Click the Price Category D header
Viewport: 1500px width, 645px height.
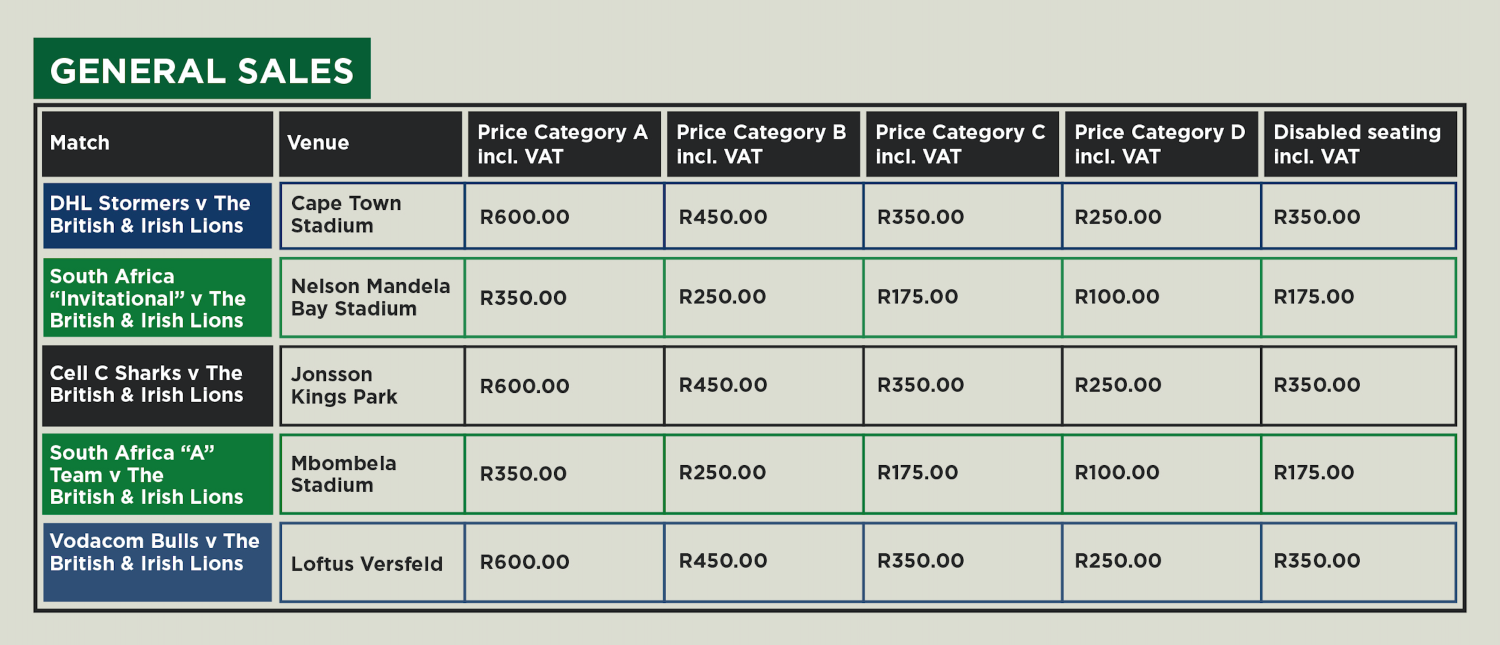[1161, 144]
